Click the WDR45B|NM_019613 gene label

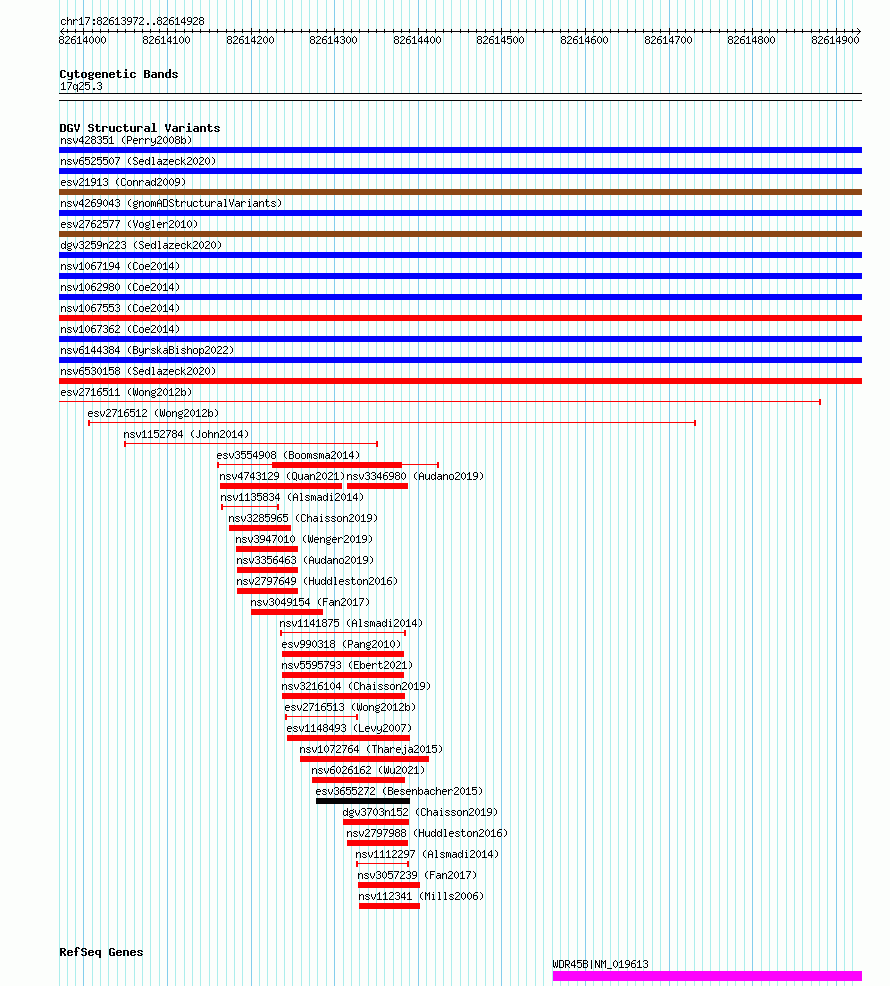(601, 964)
